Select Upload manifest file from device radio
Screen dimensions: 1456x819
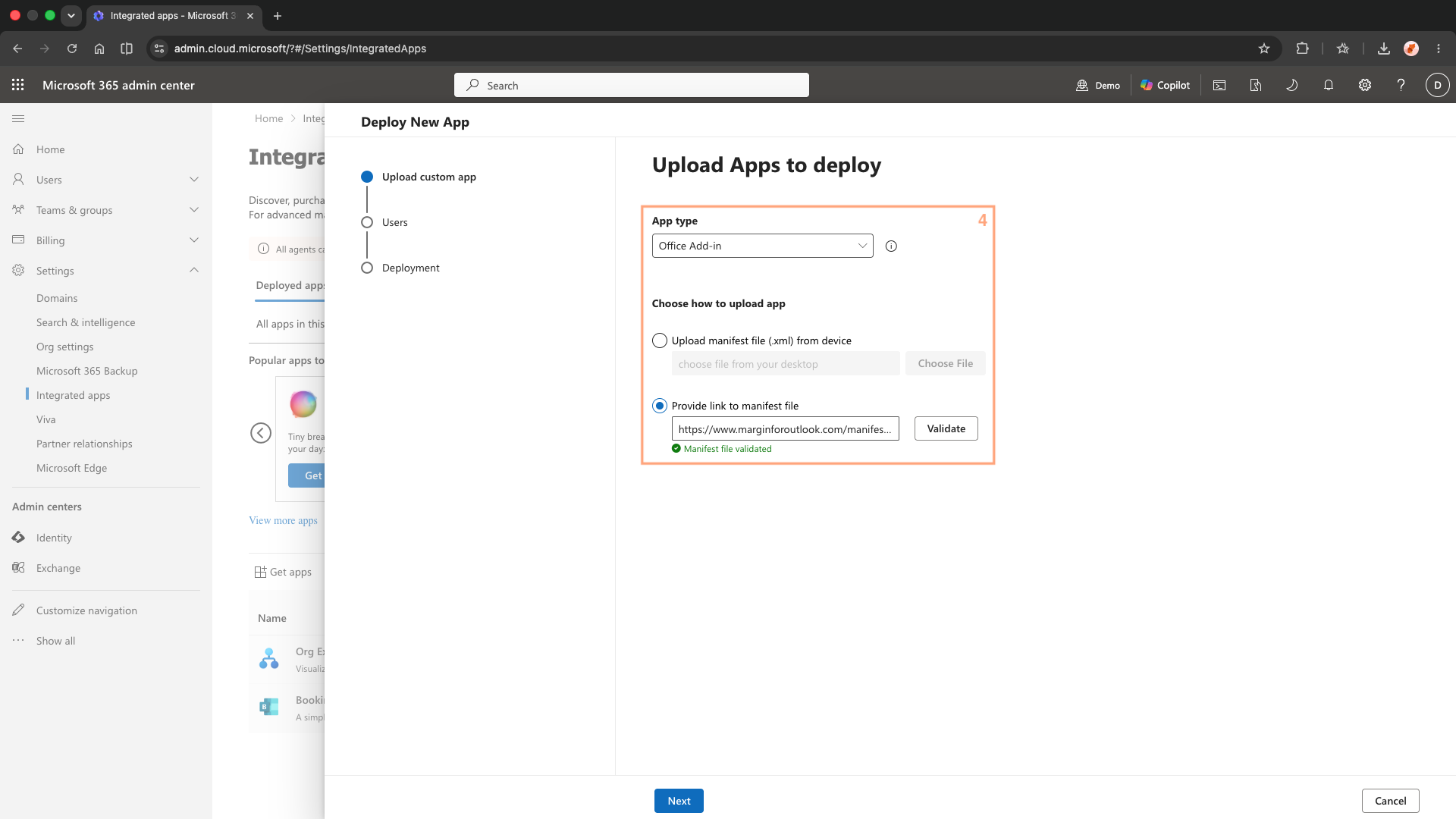(x=660, y=340)
